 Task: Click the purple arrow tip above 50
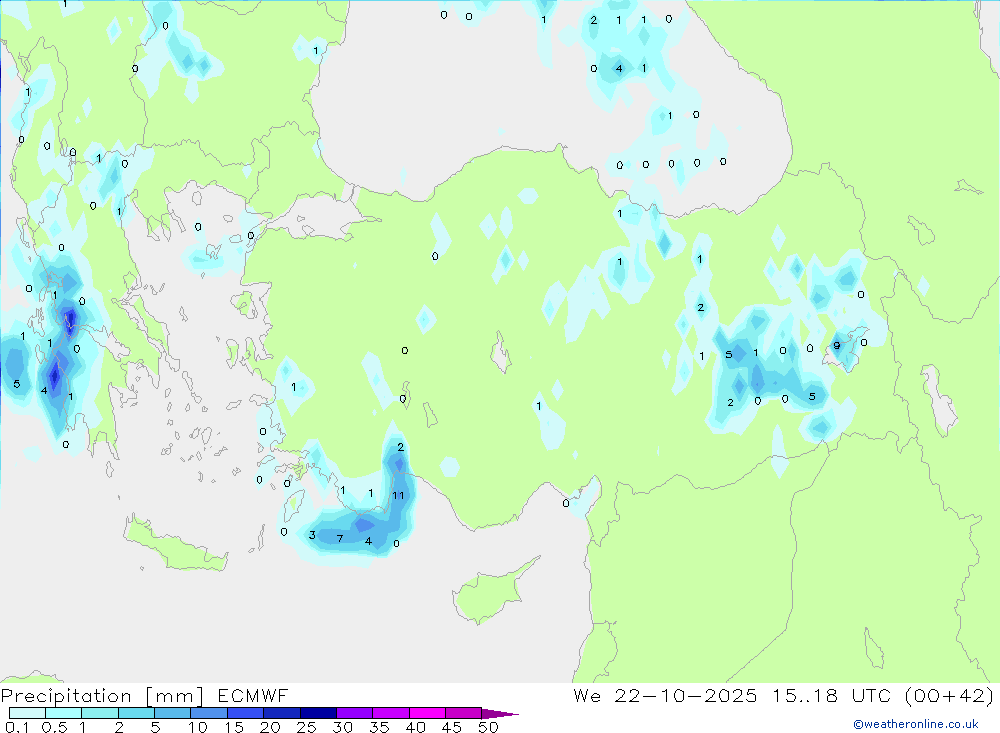pyautogui.click(x=500, y=714)
